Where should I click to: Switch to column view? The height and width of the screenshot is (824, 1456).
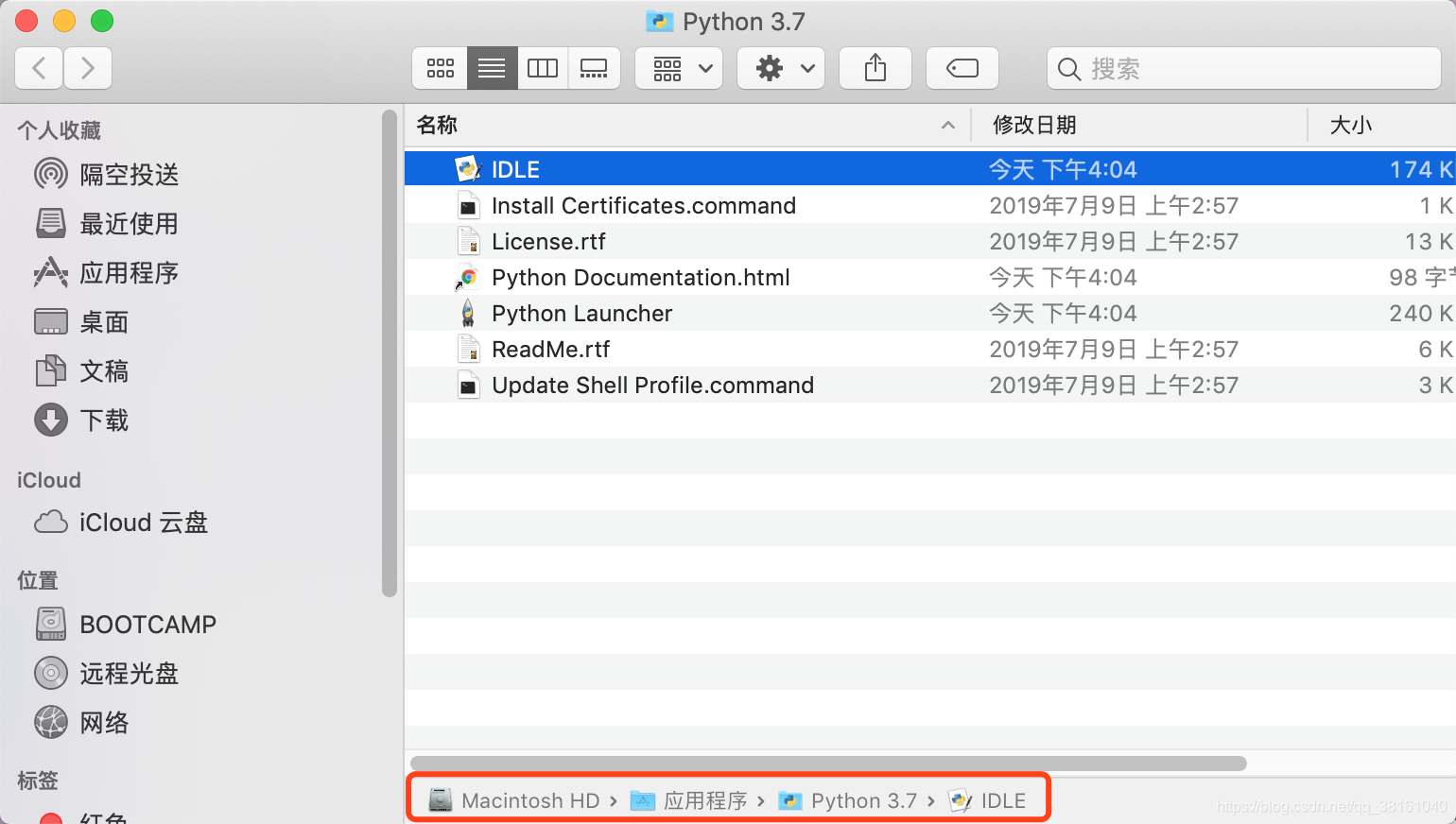pyautogui.click(x=543, y=68)
